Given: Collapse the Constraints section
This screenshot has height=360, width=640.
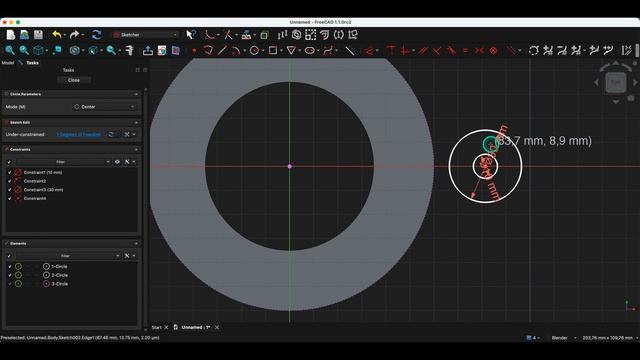Looking at the screenshot, I should [136, 149].
